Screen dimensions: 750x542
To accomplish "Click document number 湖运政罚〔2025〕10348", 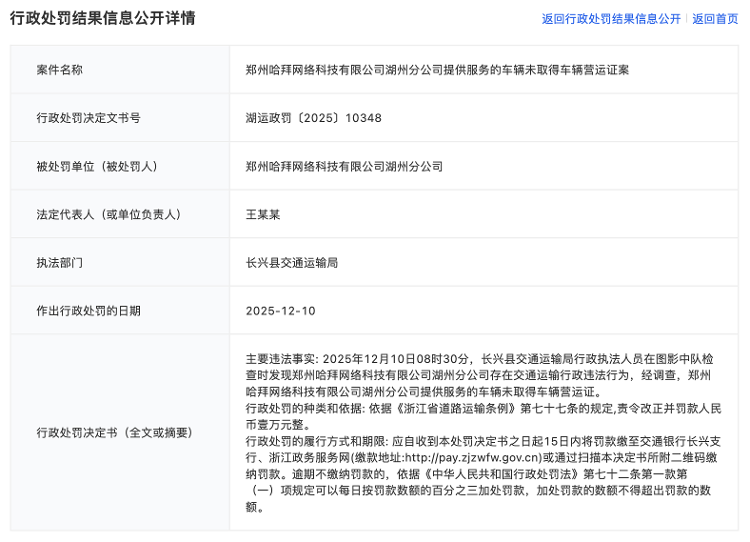I will [314, 118].
